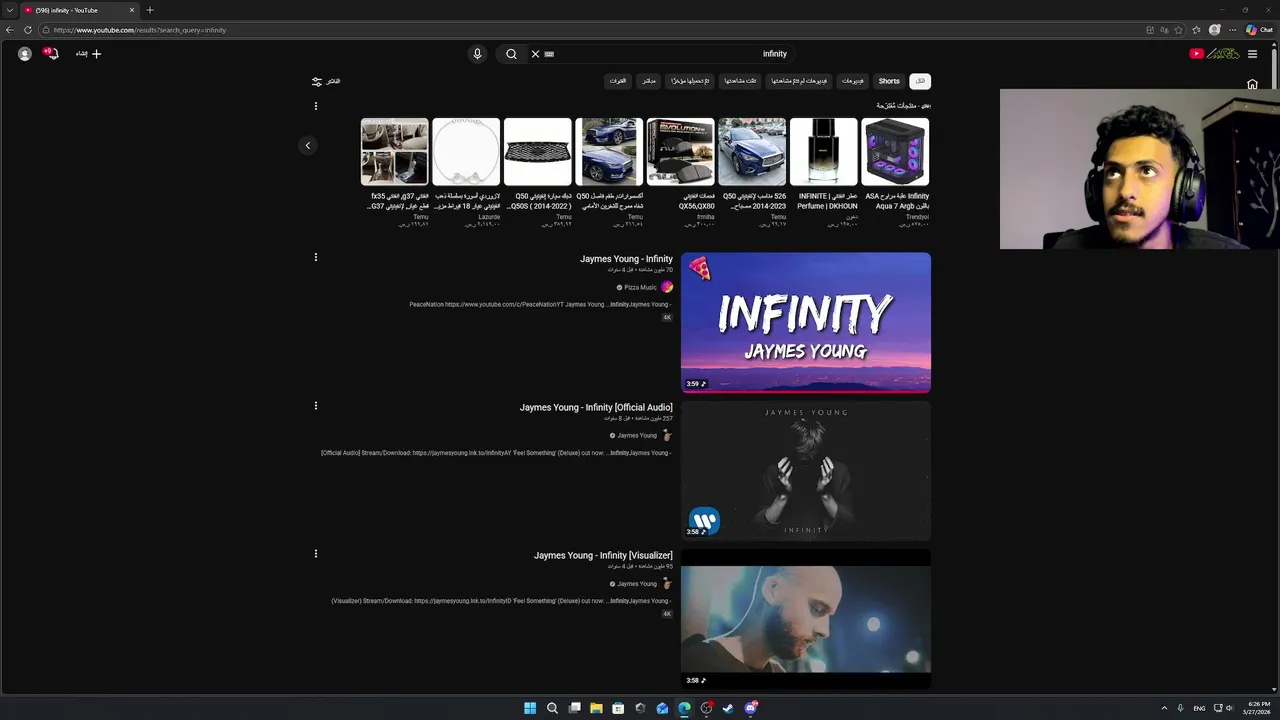Select the Channels filter chip
The width and height of the screenshot is (1280, 720).
pyautogui.click(x=618, y=81)
